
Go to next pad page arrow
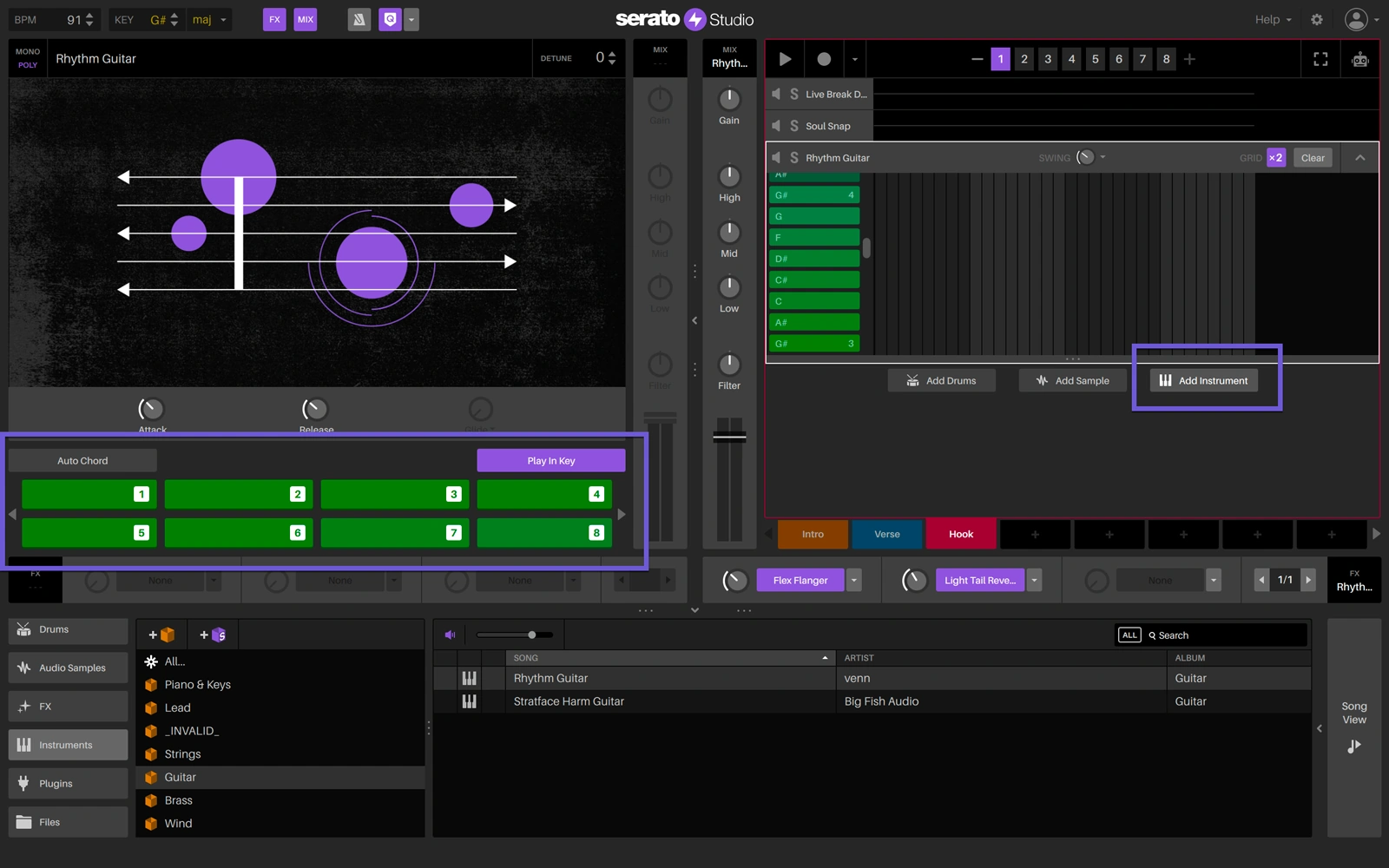622,514
